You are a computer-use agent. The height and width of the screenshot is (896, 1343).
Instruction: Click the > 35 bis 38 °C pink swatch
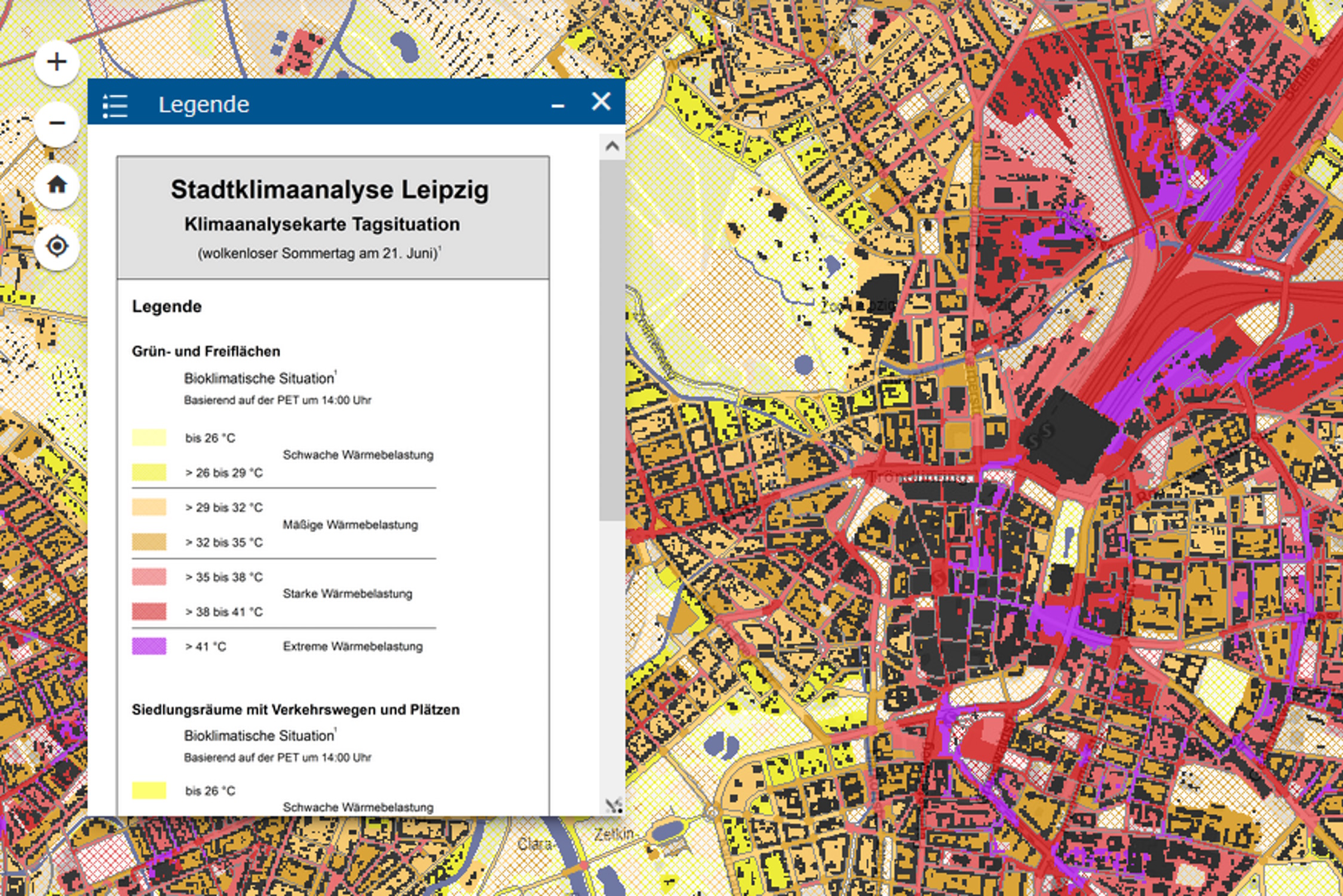point(149,577)
